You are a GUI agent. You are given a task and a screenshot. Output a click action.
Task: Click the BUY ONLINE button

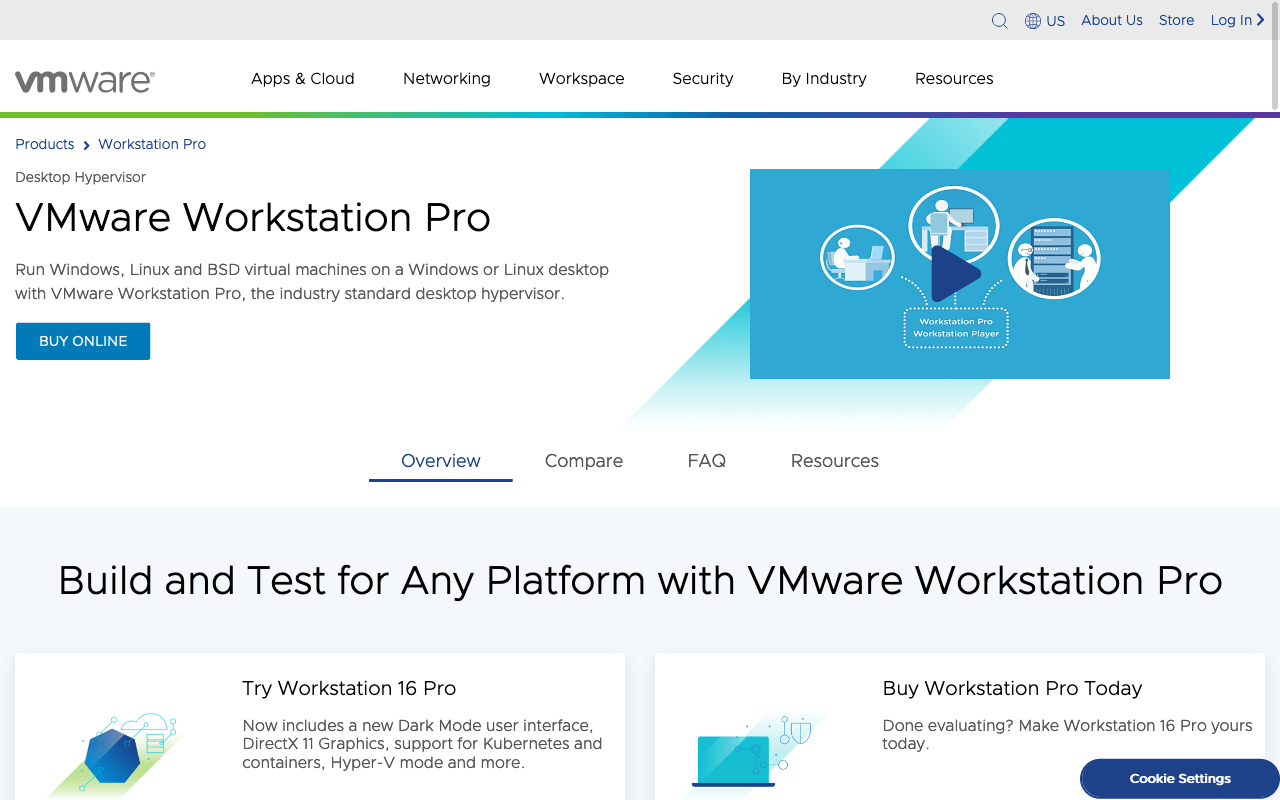[83, 341]
